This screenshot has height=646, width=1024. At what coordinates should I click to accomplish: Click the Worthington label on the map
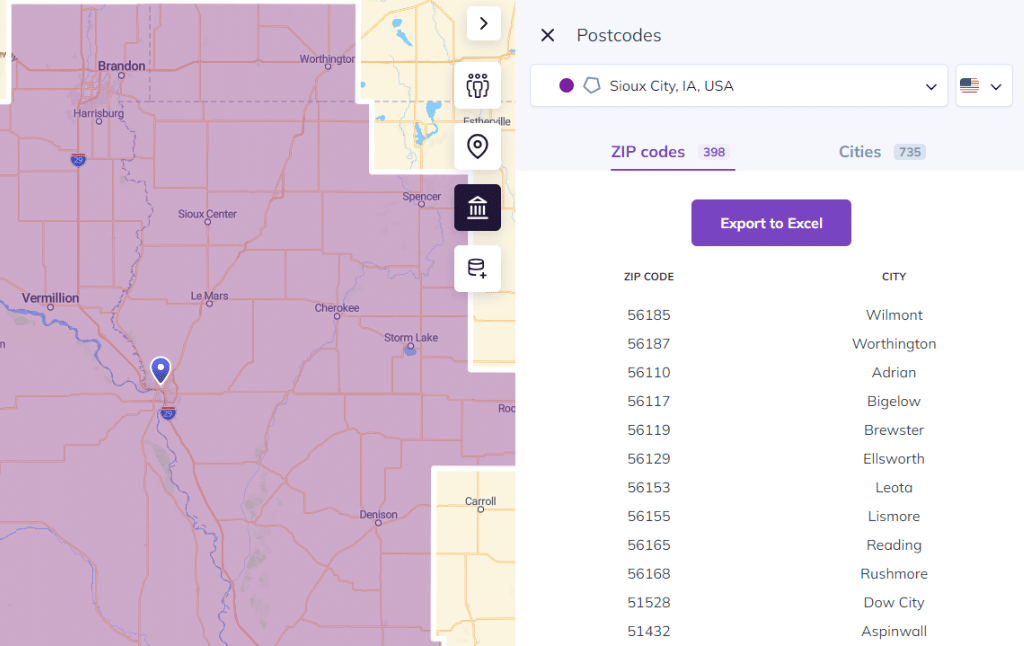327,59
